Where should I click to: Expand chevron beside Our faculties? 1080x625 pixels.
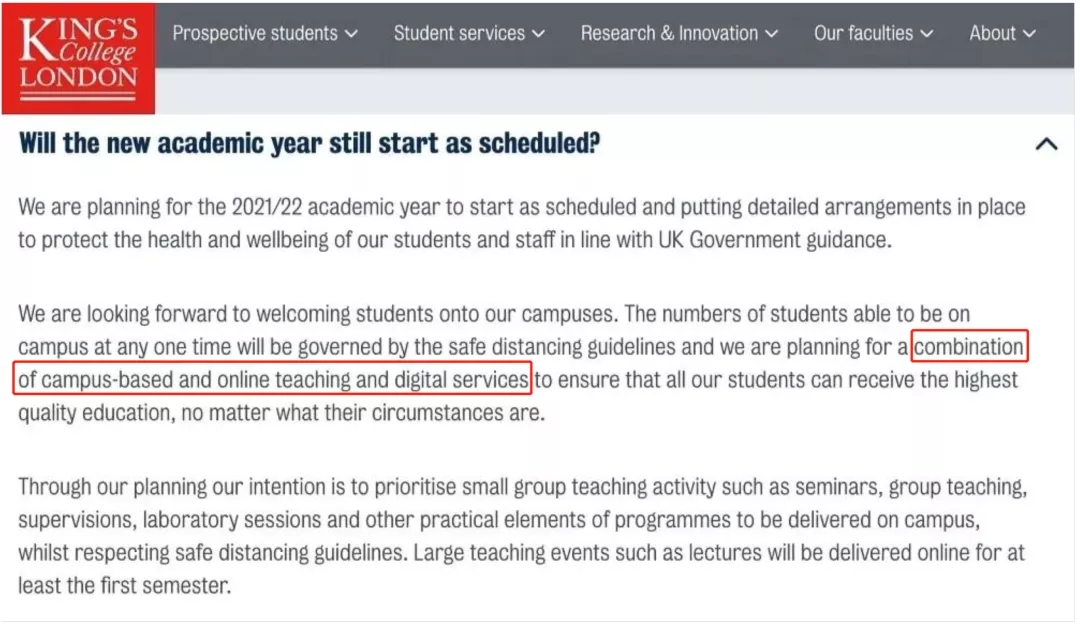coord(927,34)
